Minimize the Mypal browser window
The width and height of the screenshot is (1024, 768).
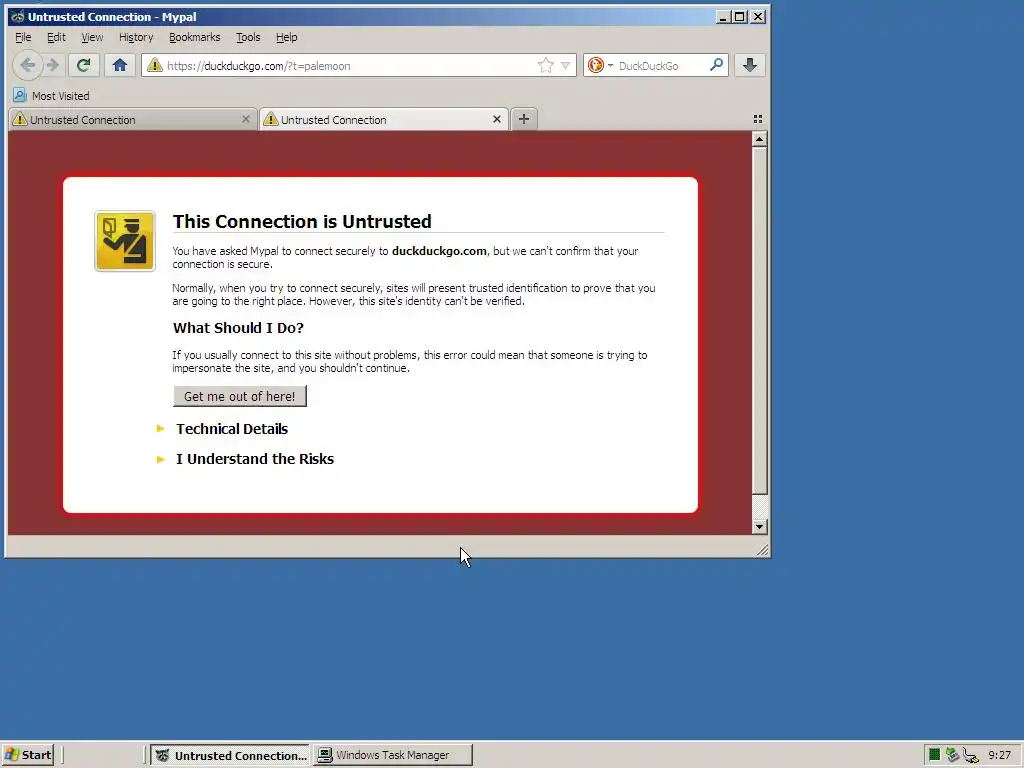[x=723, y=16]
